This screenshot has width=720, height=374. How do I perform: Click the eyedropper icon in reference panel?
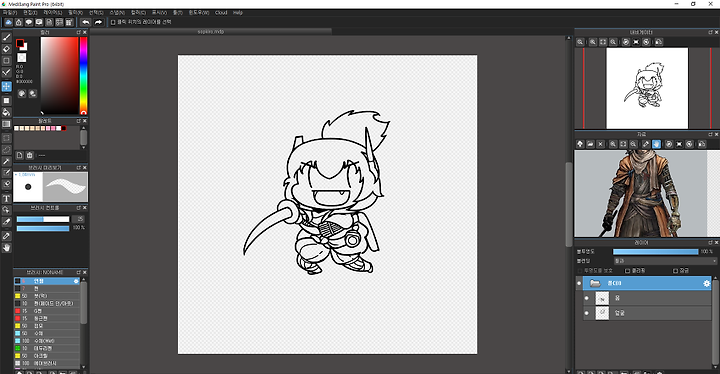(x=646, y=144)
